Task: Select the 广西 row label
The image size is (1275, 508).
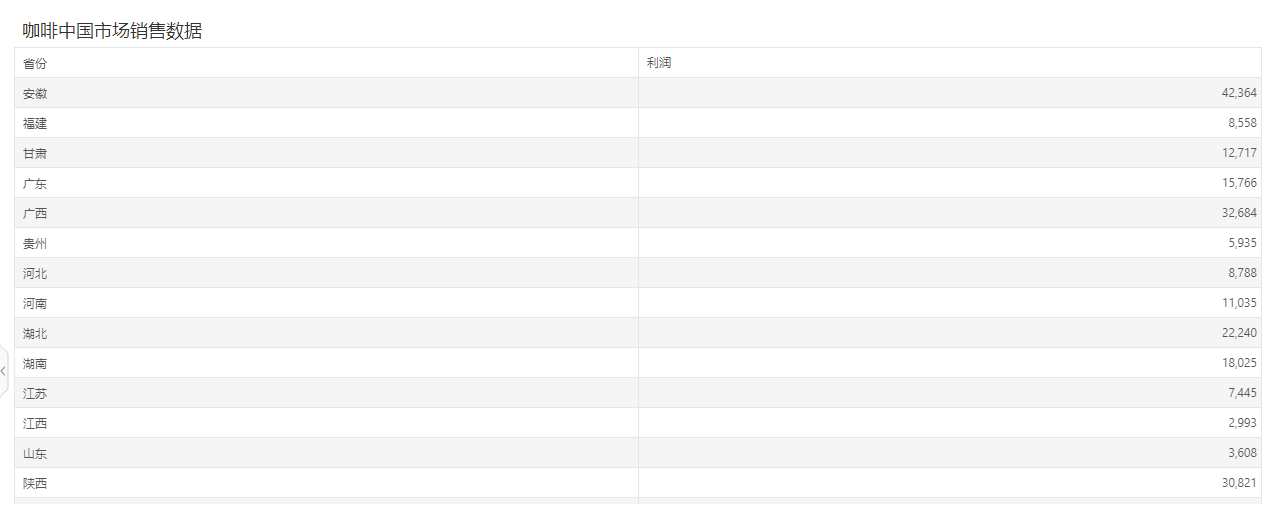Action: (35, 213)
